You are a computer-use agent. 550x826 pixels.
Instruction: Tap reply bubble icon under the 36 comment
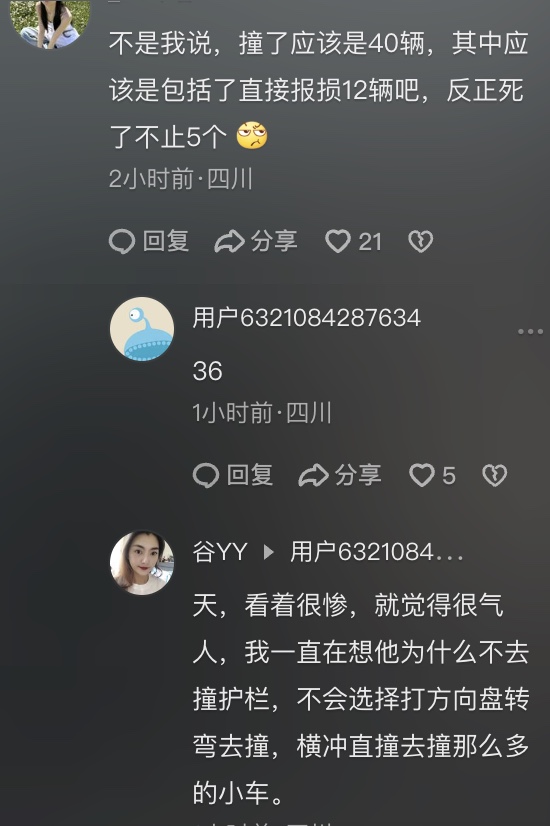point(206,476)
